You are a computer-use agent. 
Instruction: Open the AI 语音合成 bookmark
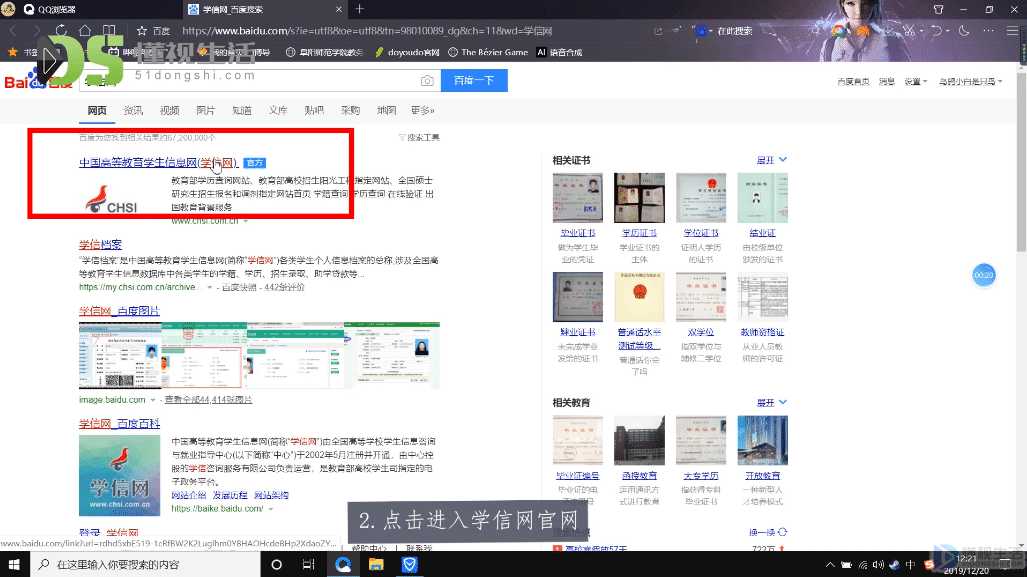click(559, 52)
